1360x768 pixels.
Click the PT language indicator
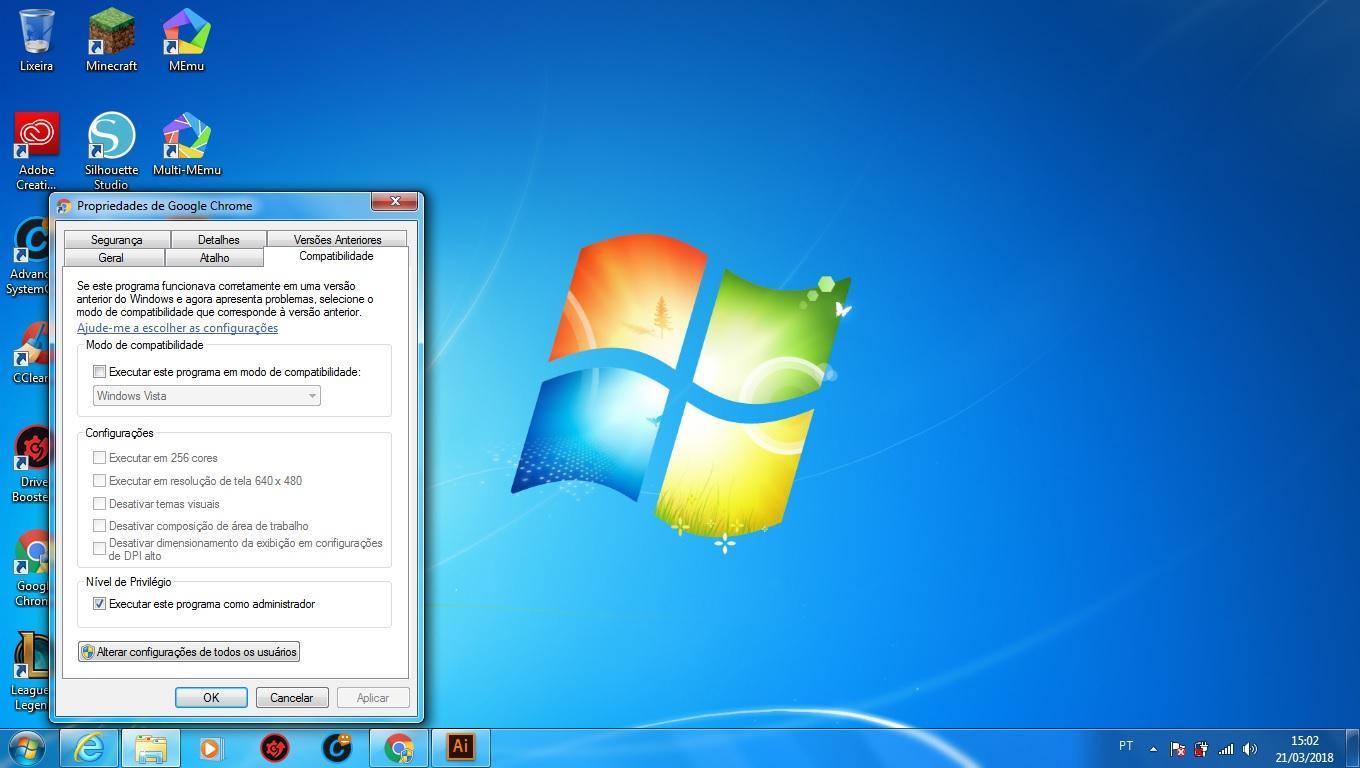tap(1126, 746)
